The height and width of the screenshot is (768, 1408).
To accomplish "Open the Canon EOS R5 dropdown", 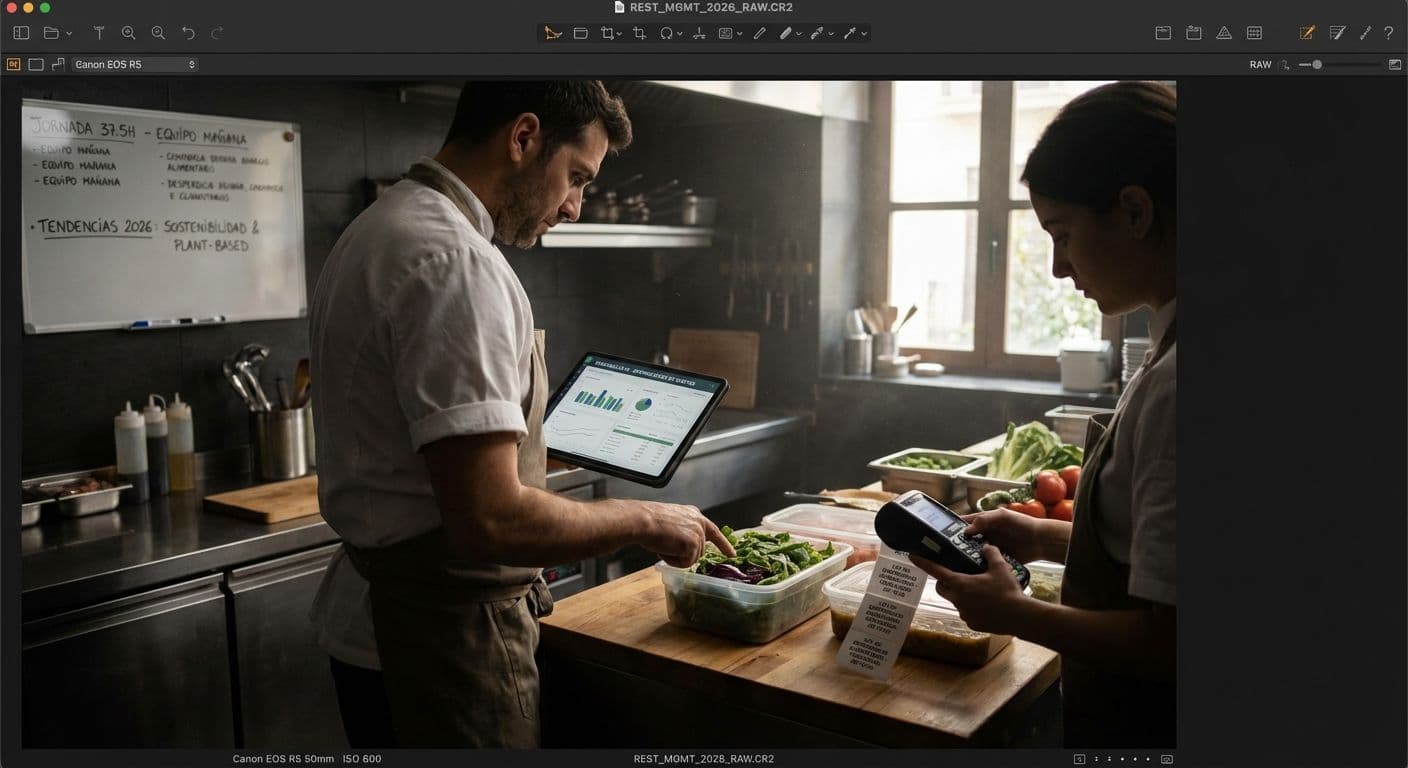I will tap(135, 64).
